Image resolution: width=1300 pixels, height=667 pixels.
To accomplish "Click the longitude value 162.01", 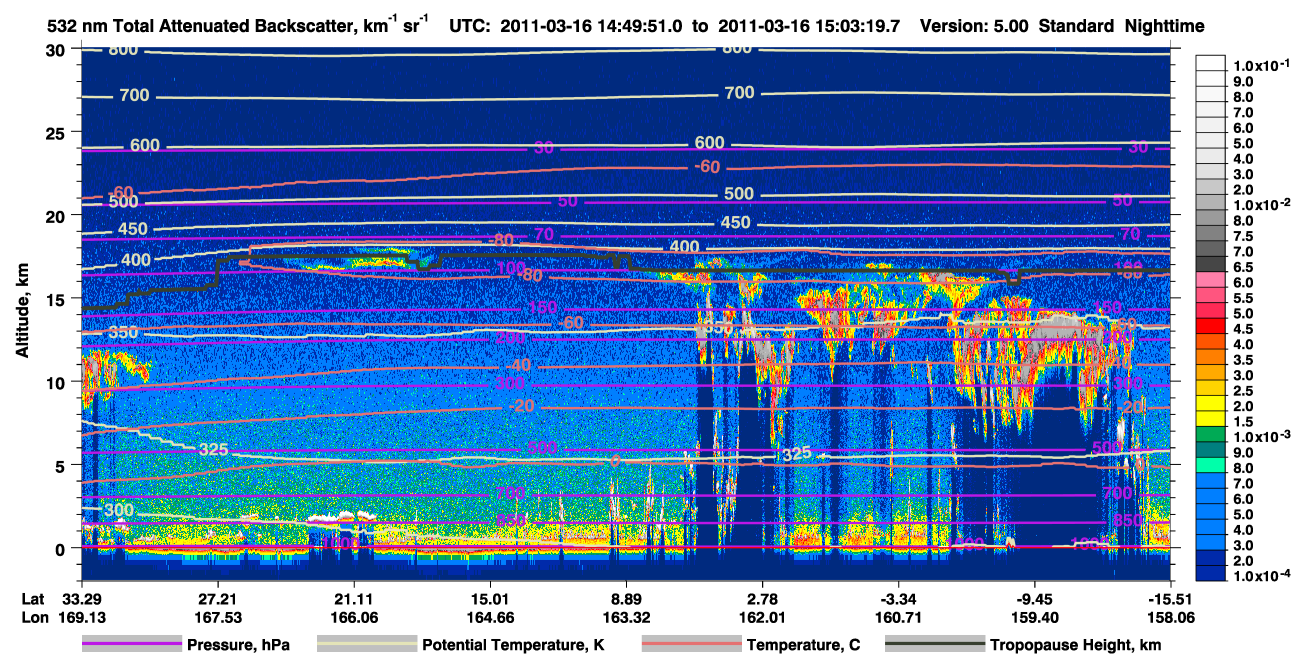I will (x=763, y=616).
